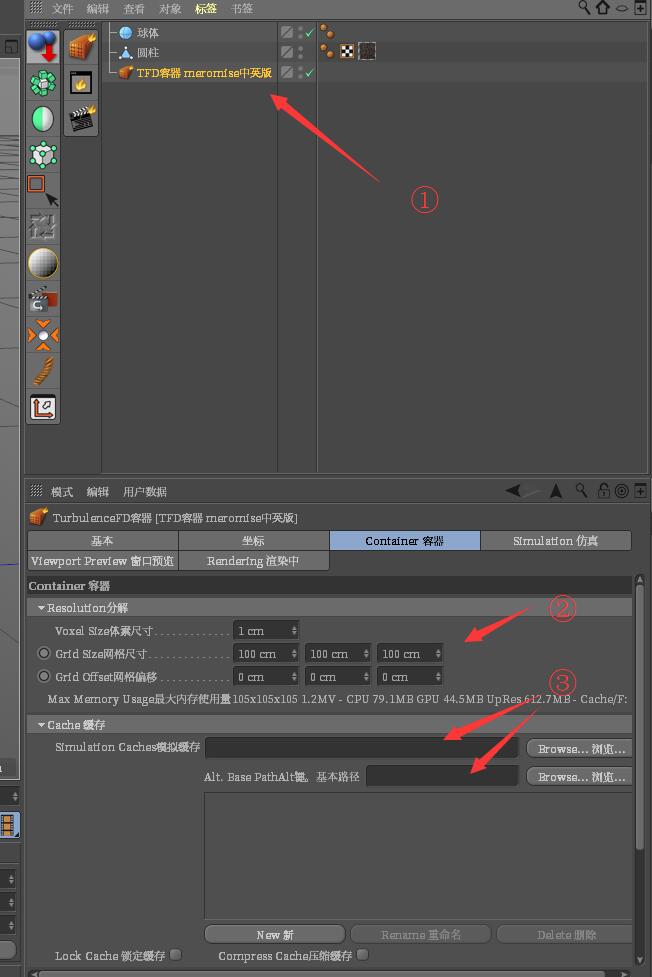Click the Voxel Size 1 cm stepper arrows

tap(294, 631)
